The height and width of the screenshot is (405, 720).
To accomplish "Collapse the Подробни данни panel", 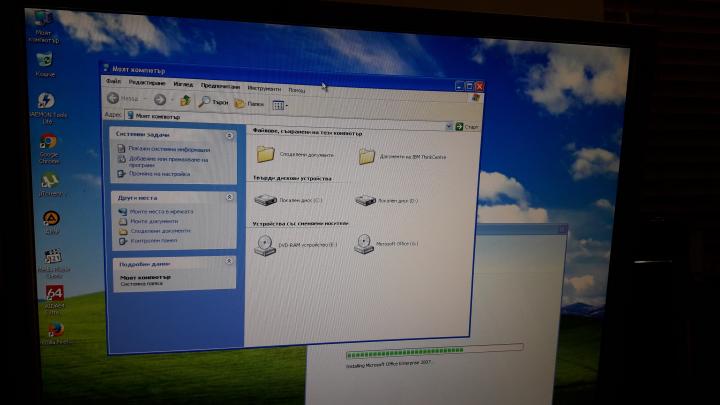I will [229, 261].
